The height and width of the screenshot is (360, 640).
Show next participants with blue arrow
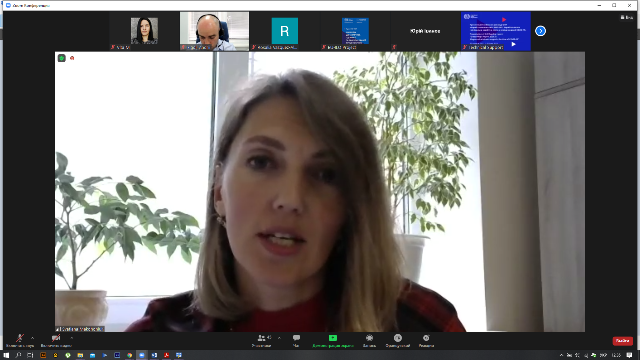(x=540, y=31)
